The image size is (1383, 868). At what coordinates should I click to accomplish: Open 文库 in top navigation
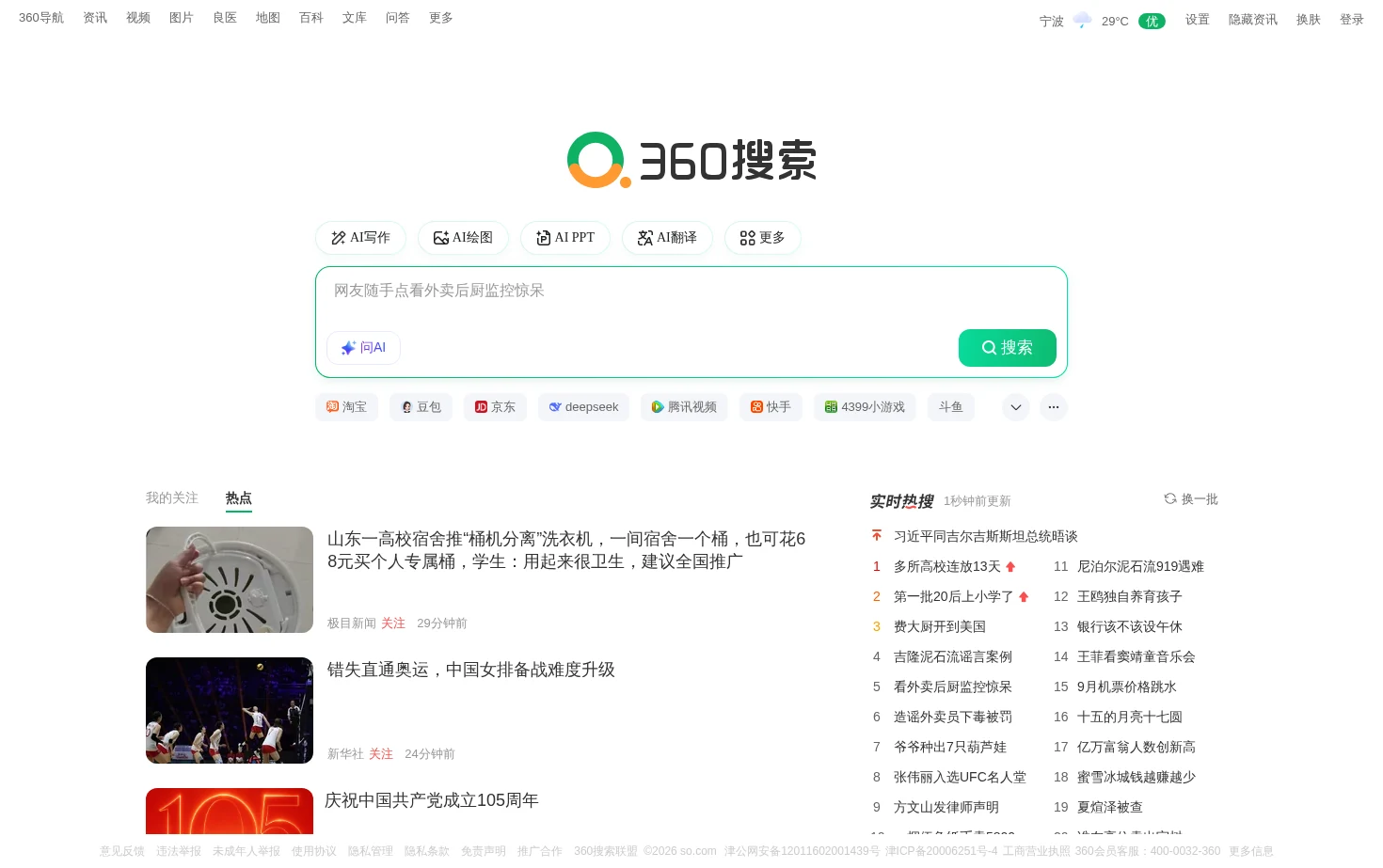click(x=355, y=18)
